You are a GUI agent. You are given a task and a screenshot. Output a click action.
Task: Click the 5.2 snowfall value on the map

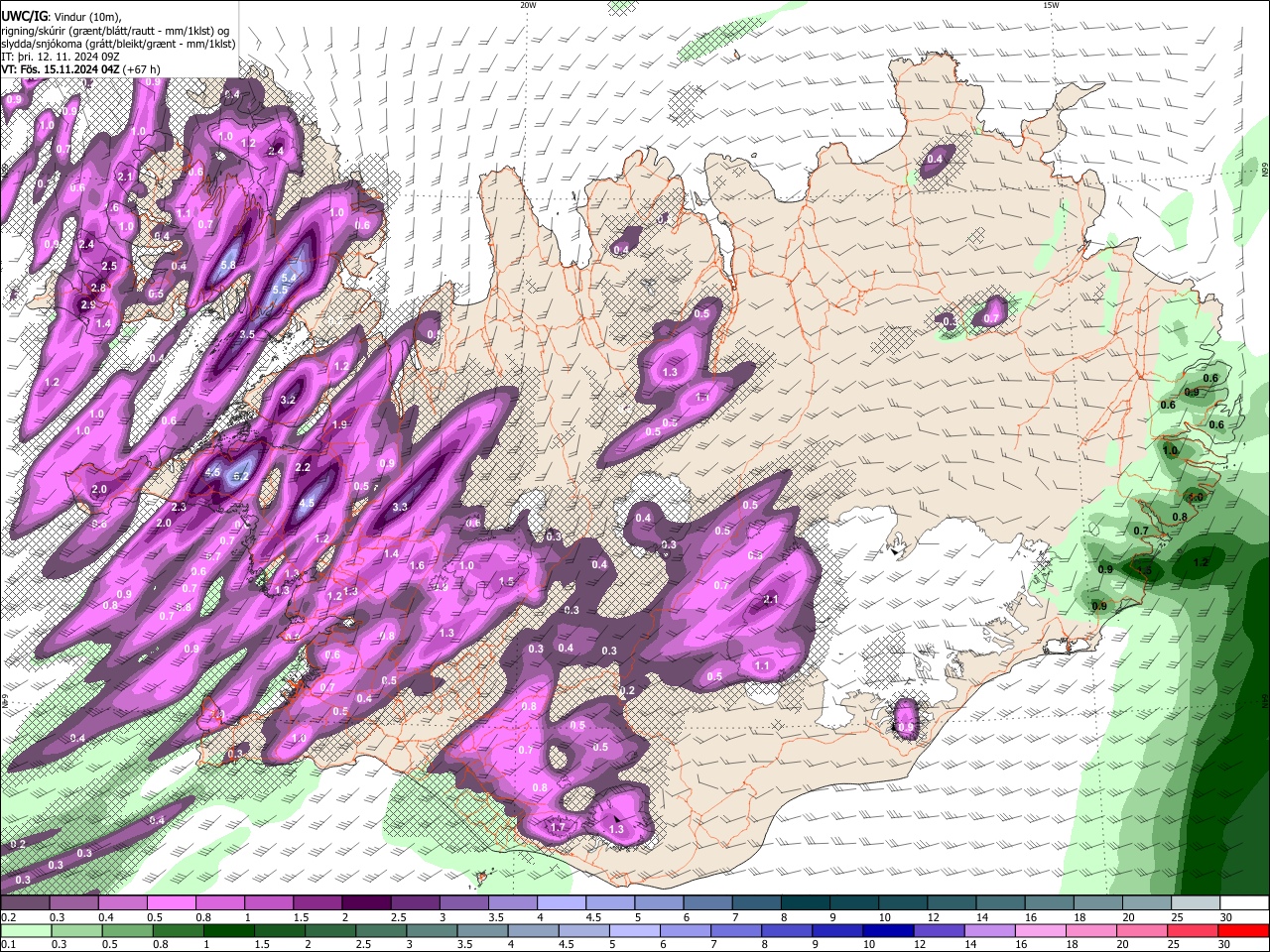pyautogui.click(x=240, y=476)
